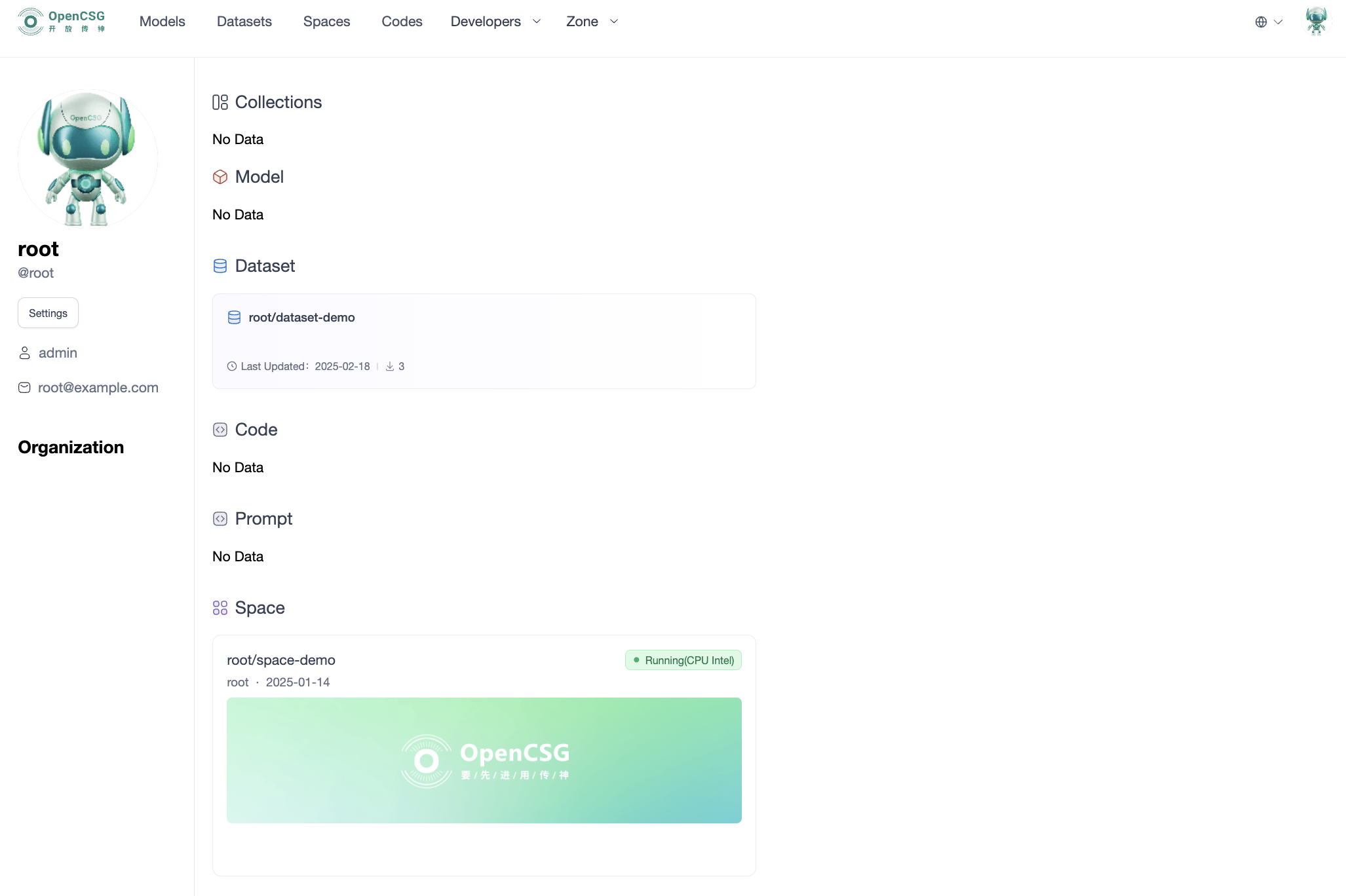Open the Datasets nav item

click(244, 22)
